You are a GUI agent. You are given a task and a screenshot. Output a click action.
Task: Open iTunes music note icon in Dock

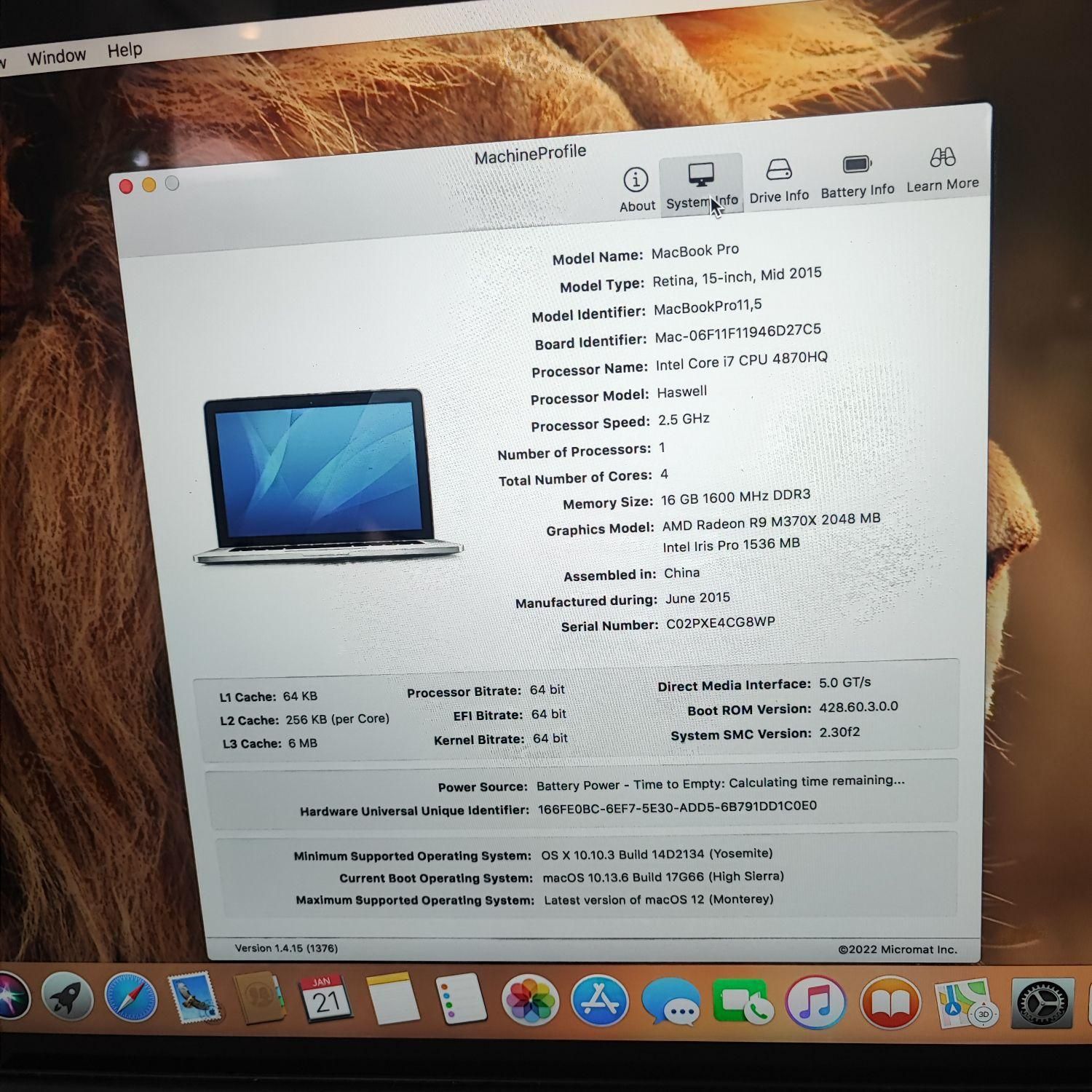(x=816, y=1002)
